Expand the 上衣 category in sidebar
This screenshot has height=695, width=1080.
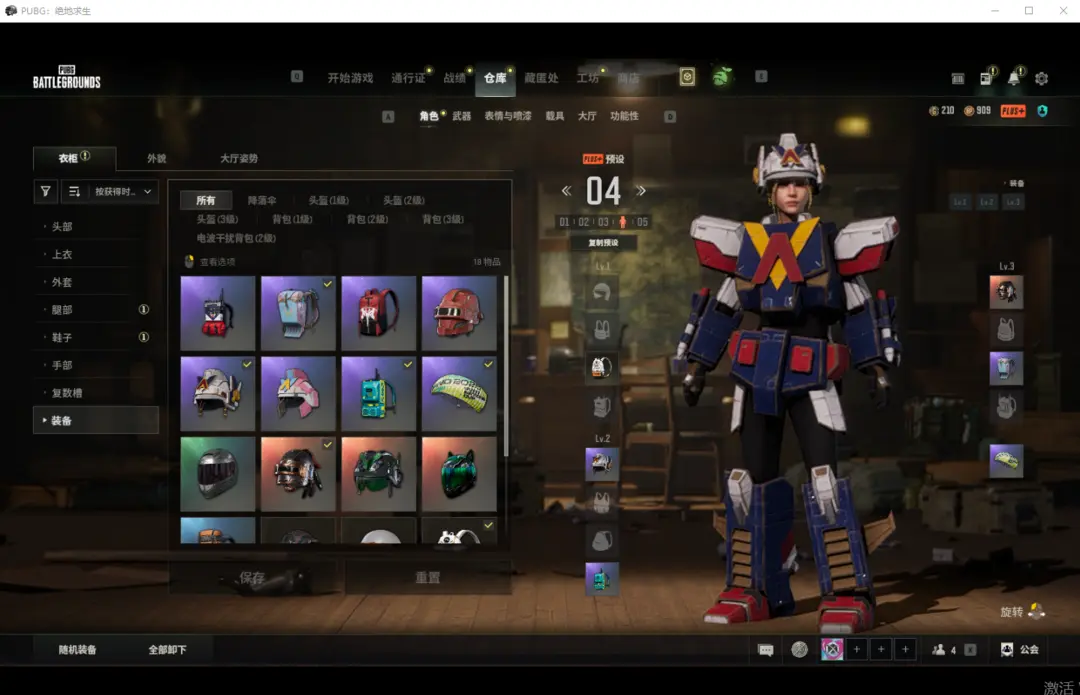click(96, 254)
